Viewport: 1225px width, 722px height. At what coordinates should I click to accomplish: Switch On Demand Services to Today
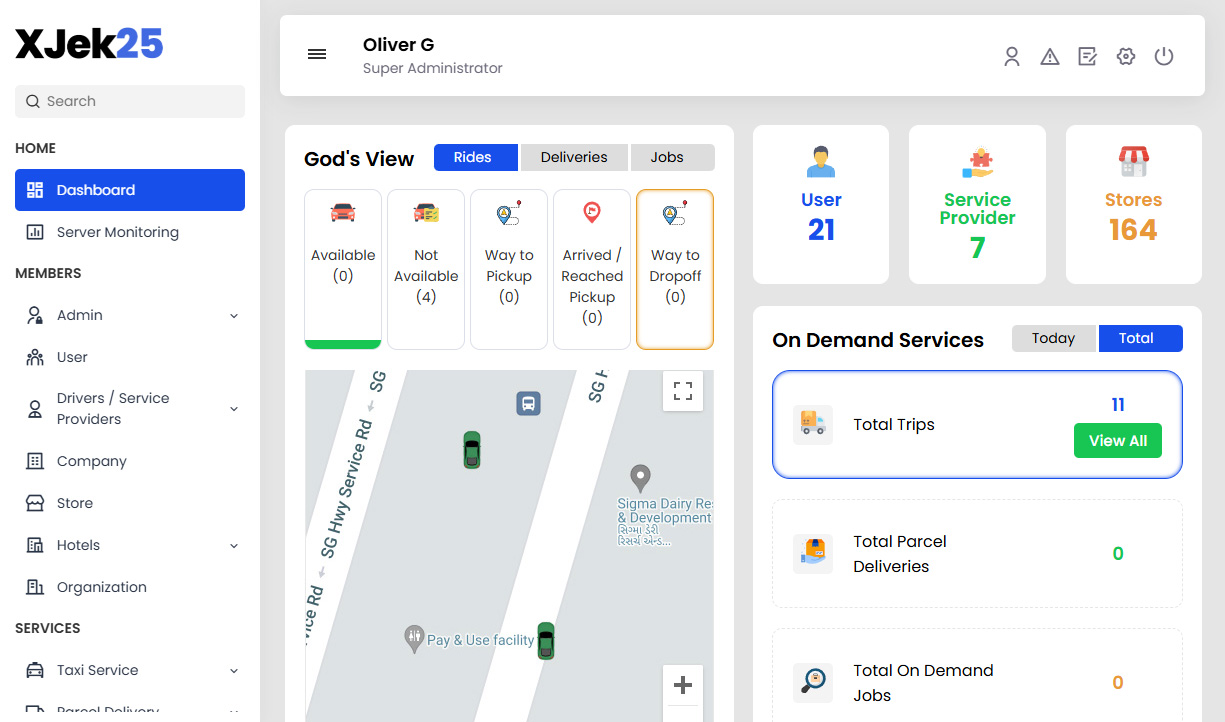1053,338
